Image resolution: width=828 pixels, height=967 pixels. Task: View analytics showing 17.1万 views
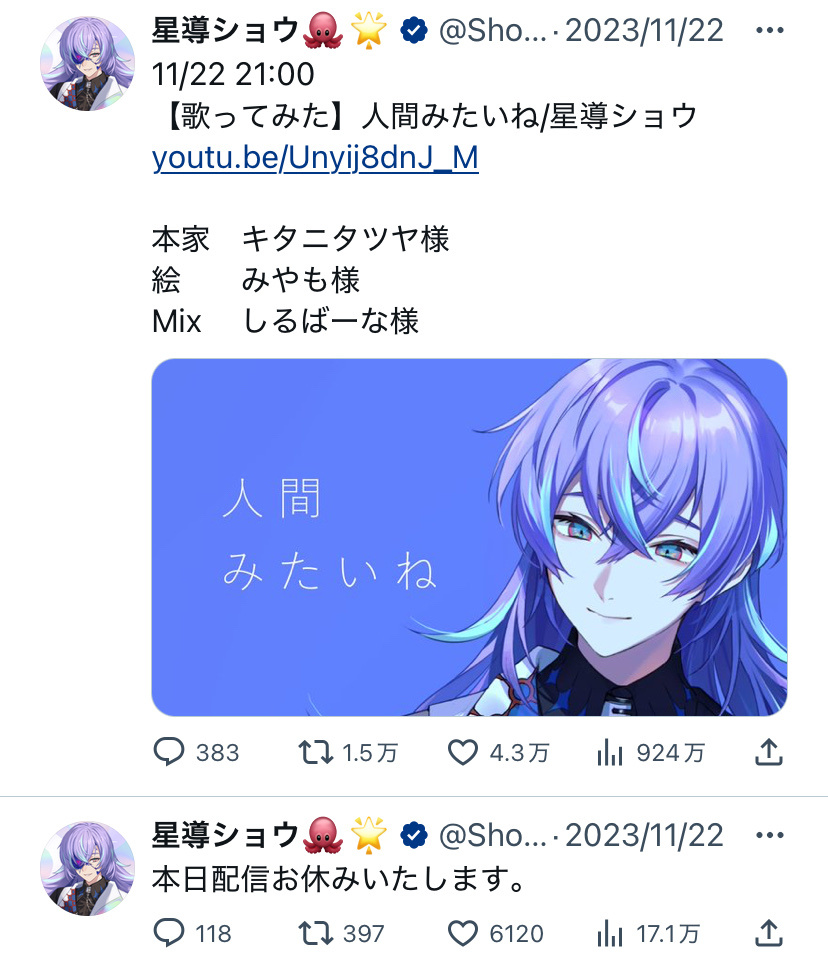point(610,933)
